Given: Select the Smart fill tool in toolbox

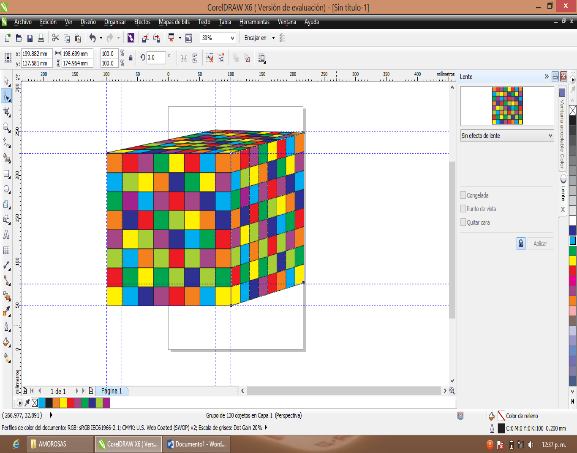Looking at the screenshot, I should (7, 158).
